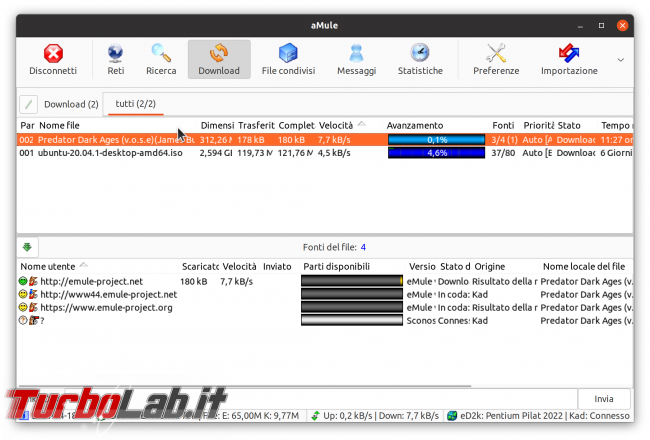Click the 0,1% progress bar
The width and height of the screenshot is (650, 440).
click(x=436, y=140)
